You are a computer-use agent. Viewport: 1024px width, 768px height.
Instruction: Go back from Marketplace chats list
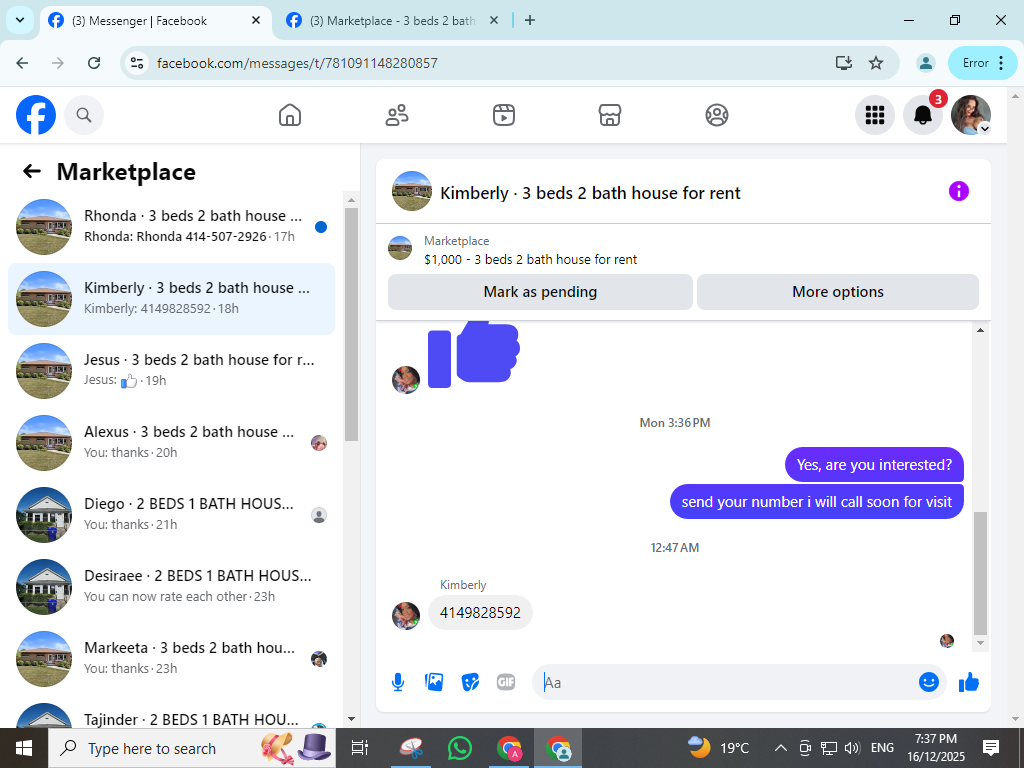coord(31,172)
